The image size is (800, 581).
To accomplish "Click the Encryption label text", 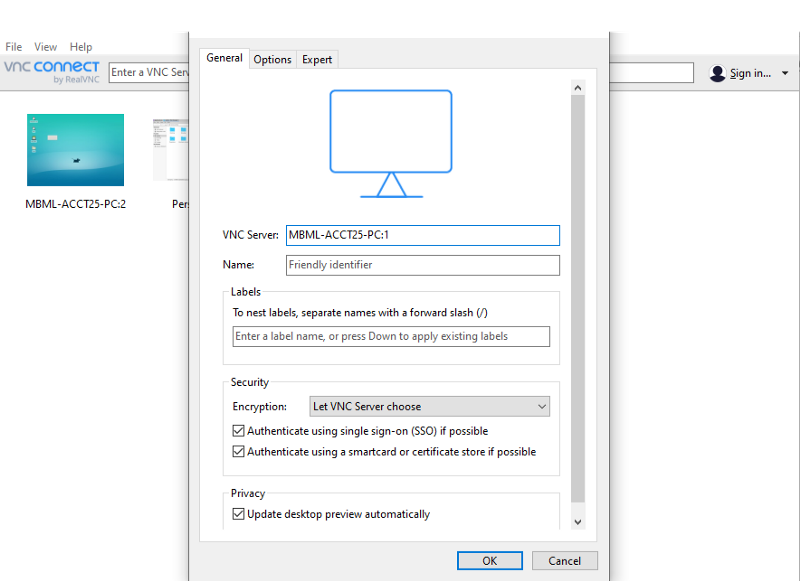I will click(x=259, y=407).
